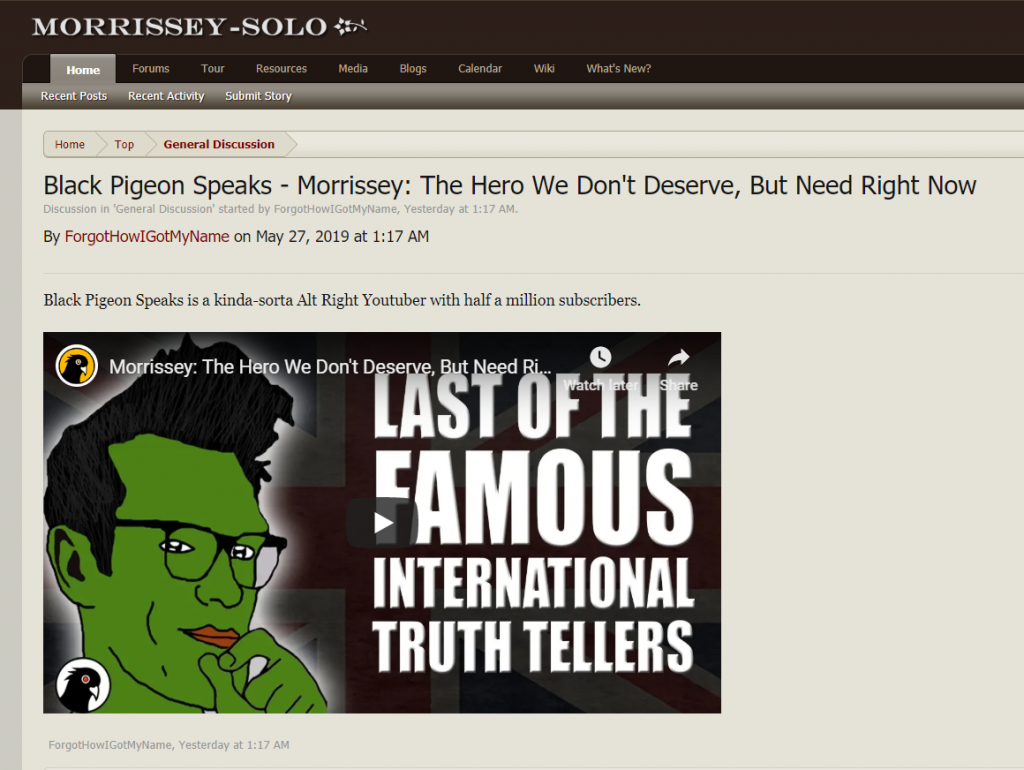
Task: Open the Forums navigation tab
Action: point(151,69)
